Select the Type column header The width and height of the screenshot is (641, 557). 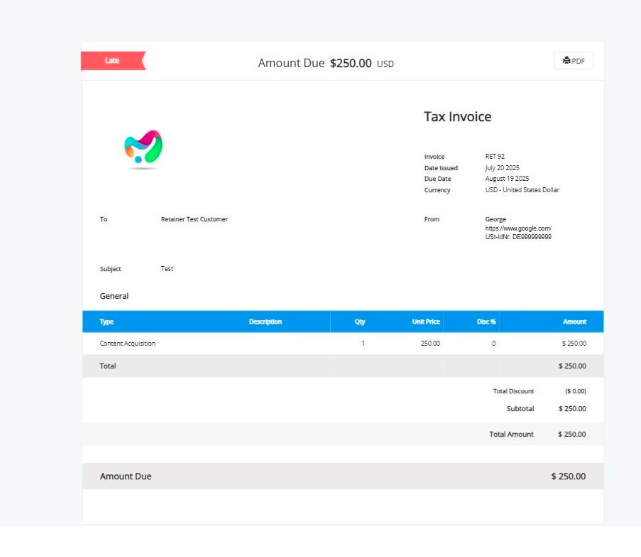tap(106, 322)
